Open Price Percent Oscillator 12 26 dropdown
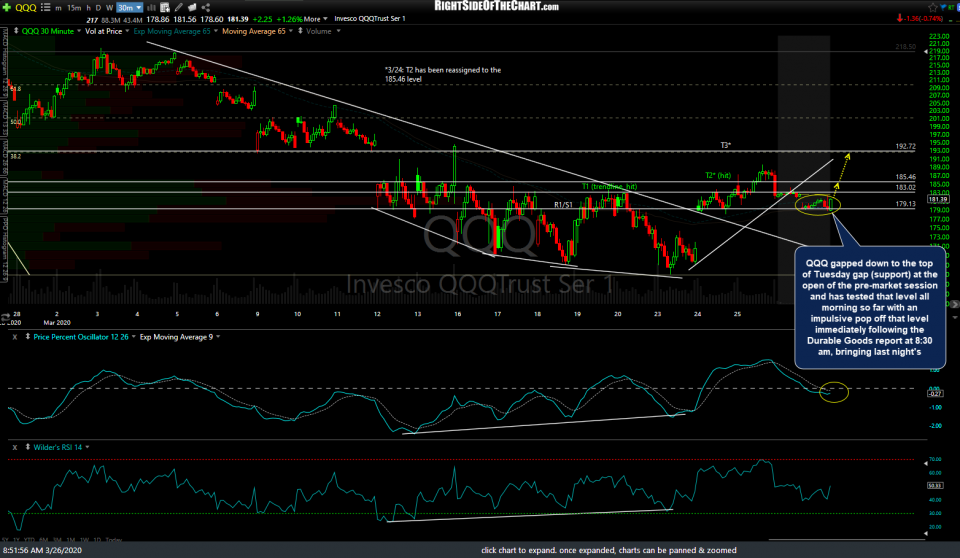This screenshot has height=558, width=960. coord(134,337)
